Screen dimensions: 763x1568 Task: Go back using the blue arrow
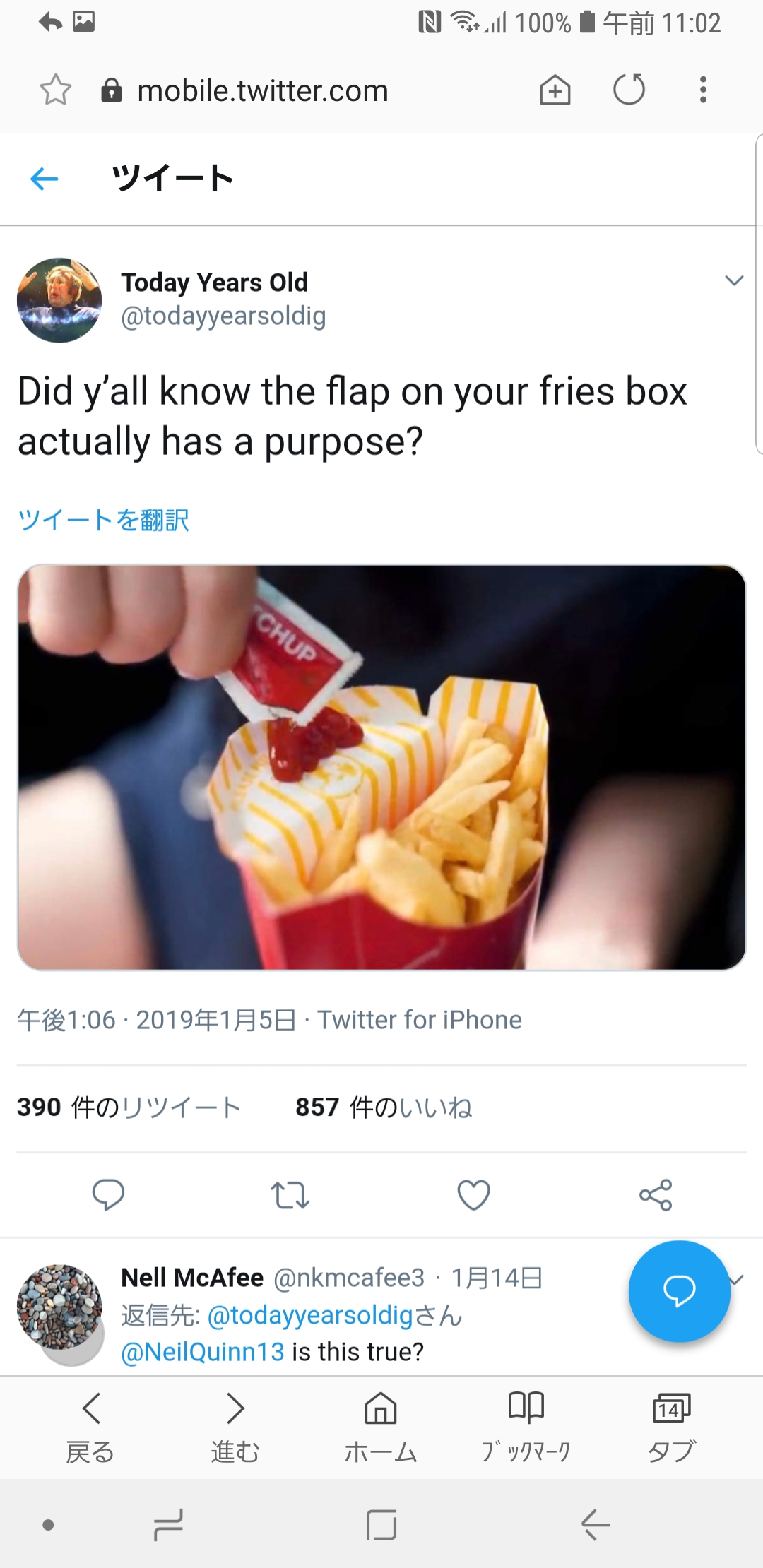pyautogui.click(x=44, y=179)
